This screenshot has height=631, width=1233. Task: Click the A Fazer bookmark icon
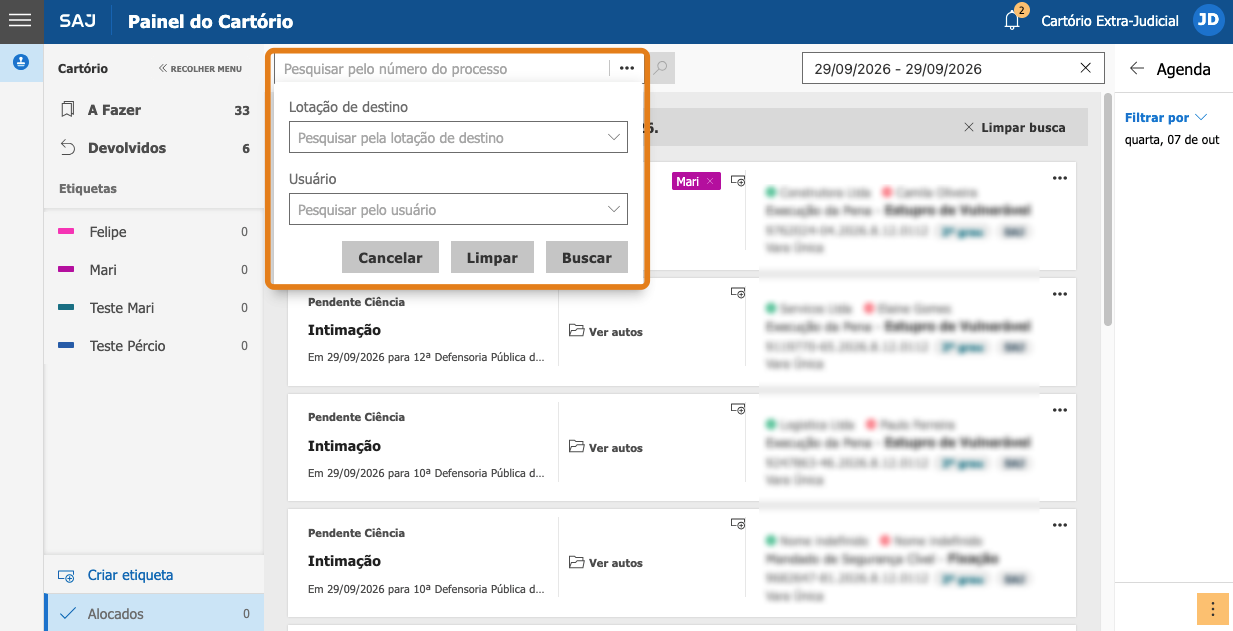68,110
